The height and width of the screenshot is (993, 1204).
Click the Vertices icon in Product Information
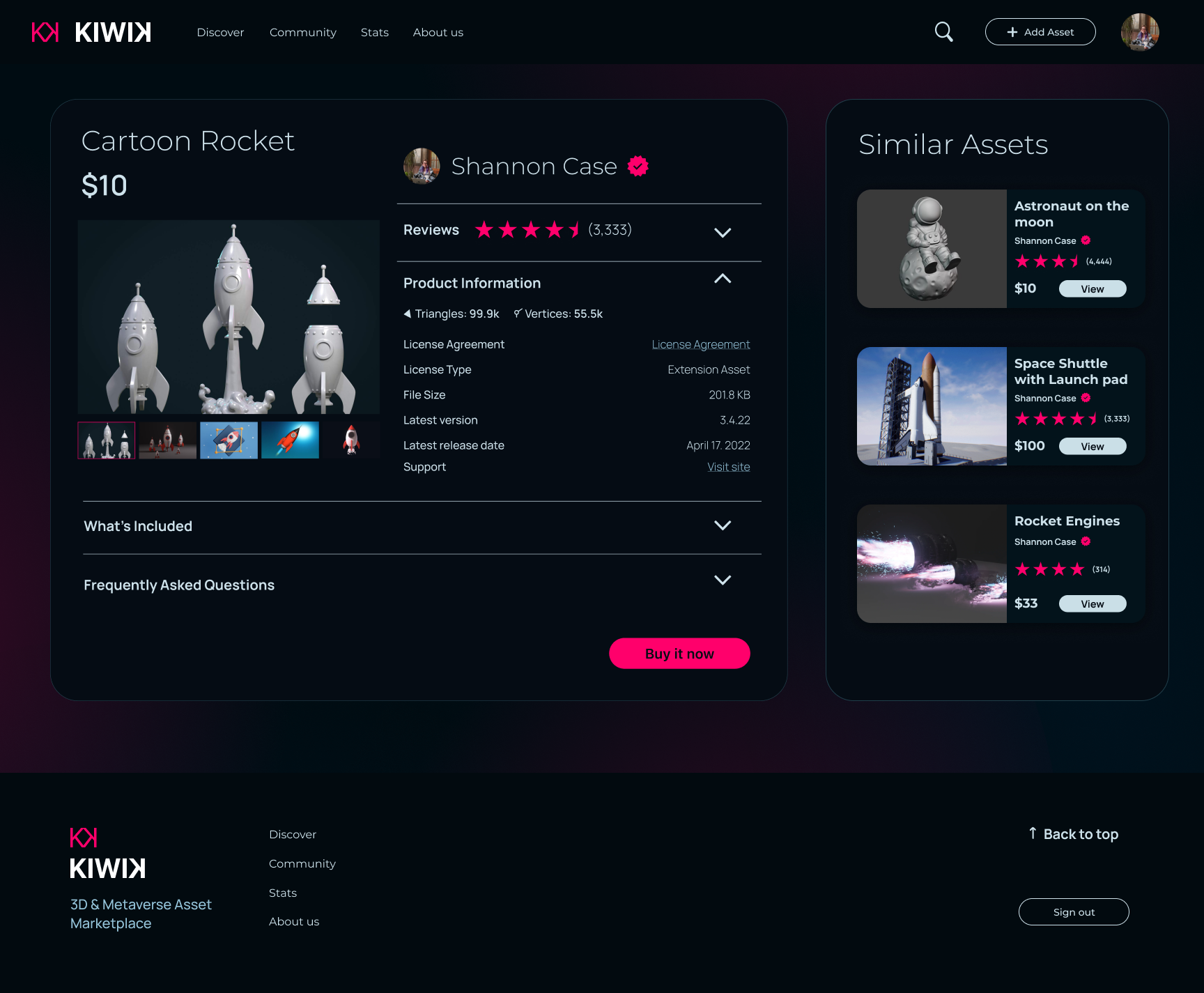click(x=516, y=314)
